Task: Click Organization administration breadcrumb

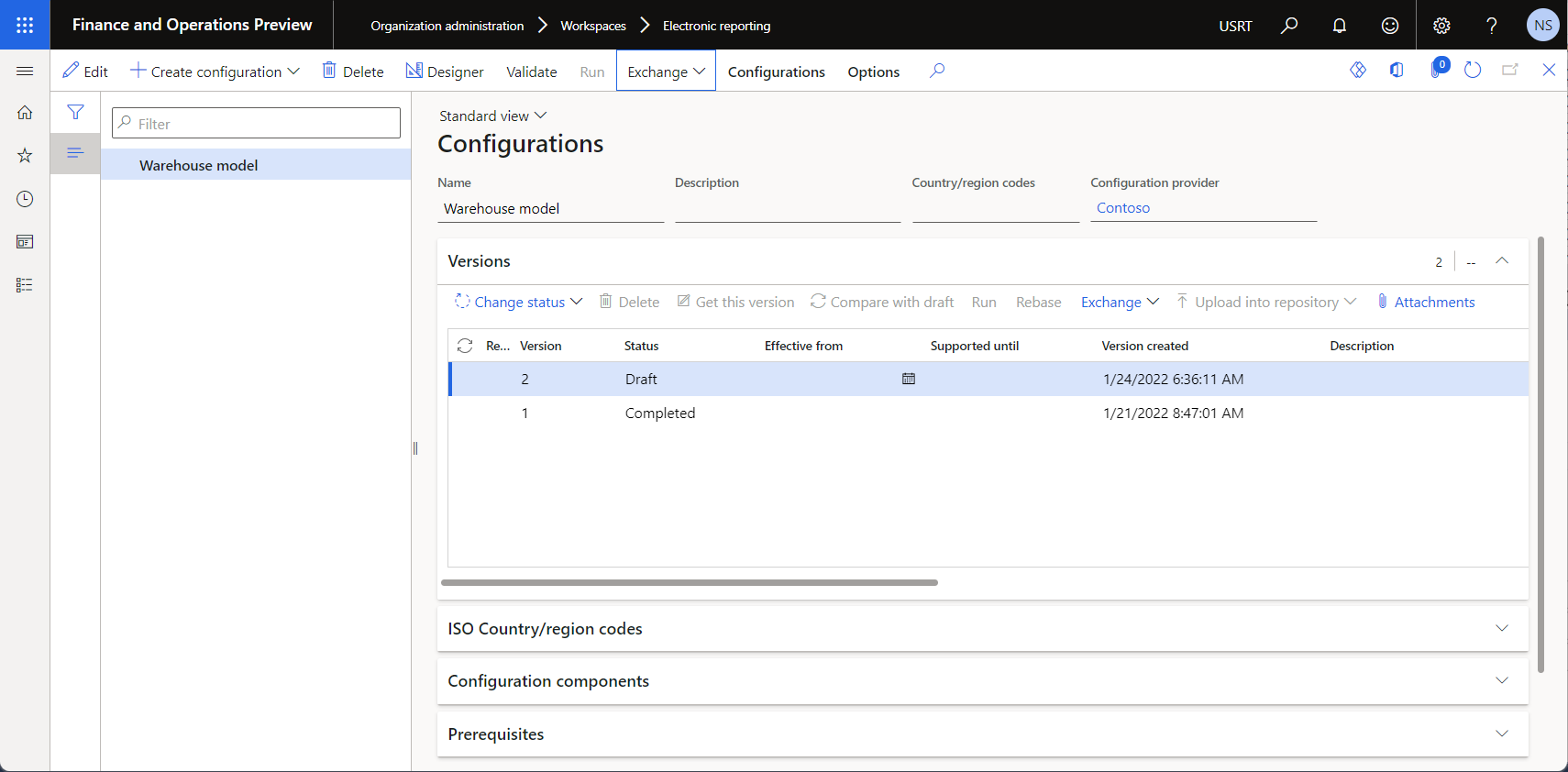Action: pyautogui.click(x=447, y=26)
